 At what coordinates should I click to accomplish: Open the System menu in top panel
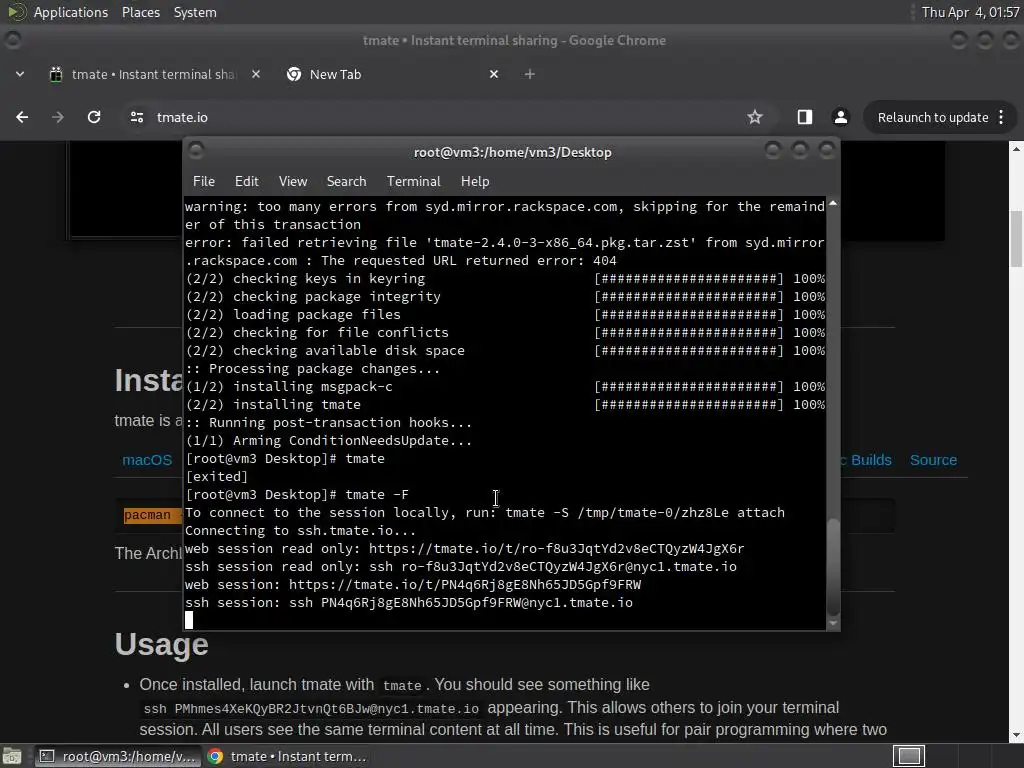[195, 12]
